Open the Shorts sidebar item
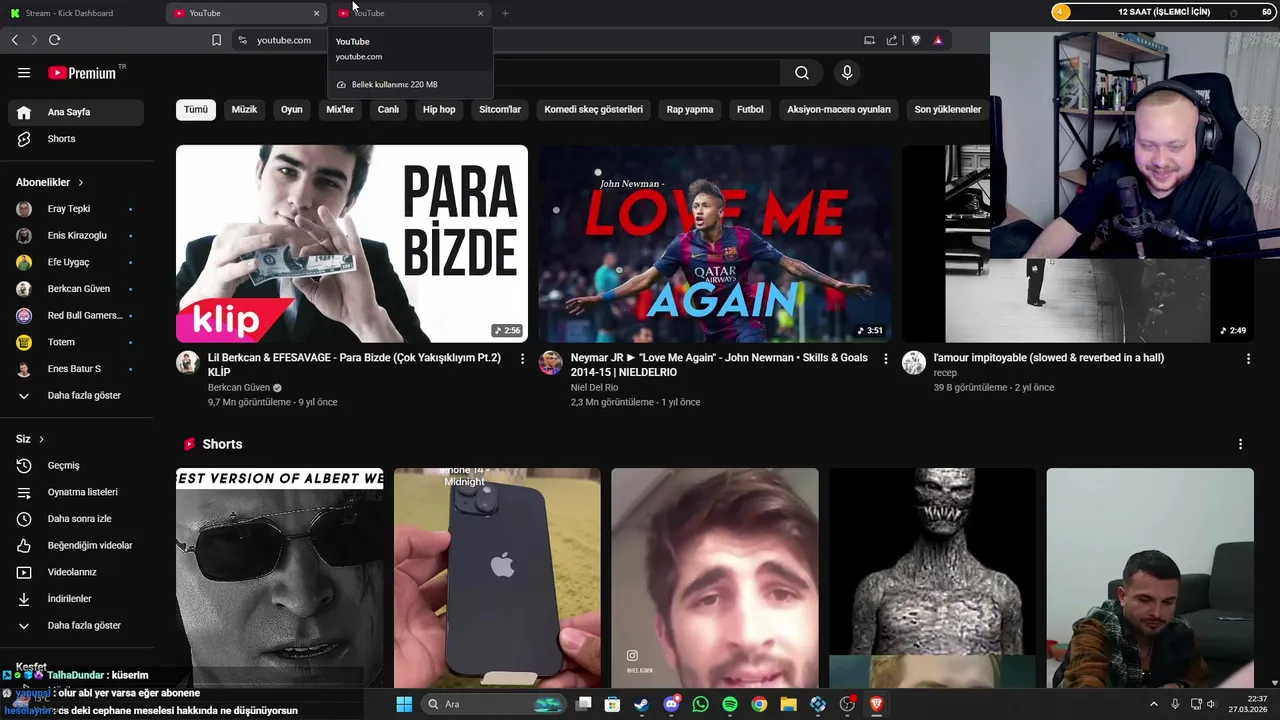Viewport: 1280px width, 720px height. [76, 139]
